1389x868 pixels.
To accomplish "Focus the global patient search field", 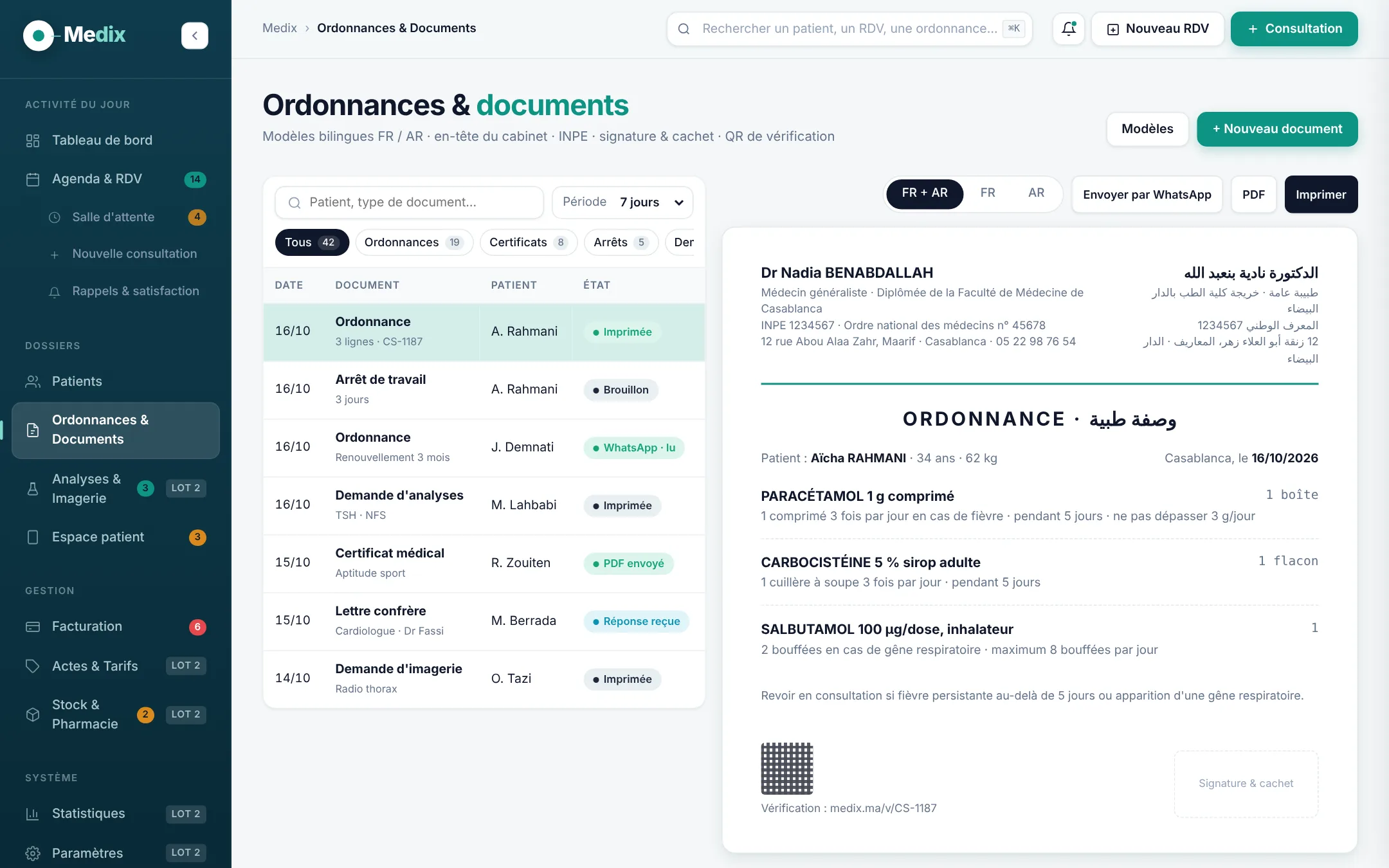I will (849, 29).
